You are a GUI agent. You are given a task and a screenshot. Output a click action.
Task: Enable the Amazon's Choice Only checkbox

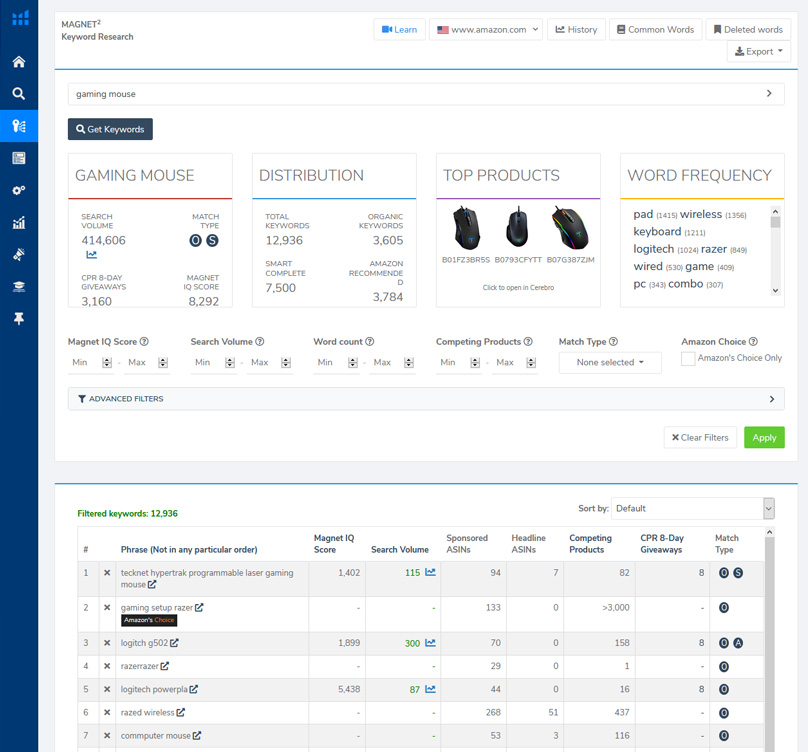click(688, 358)
